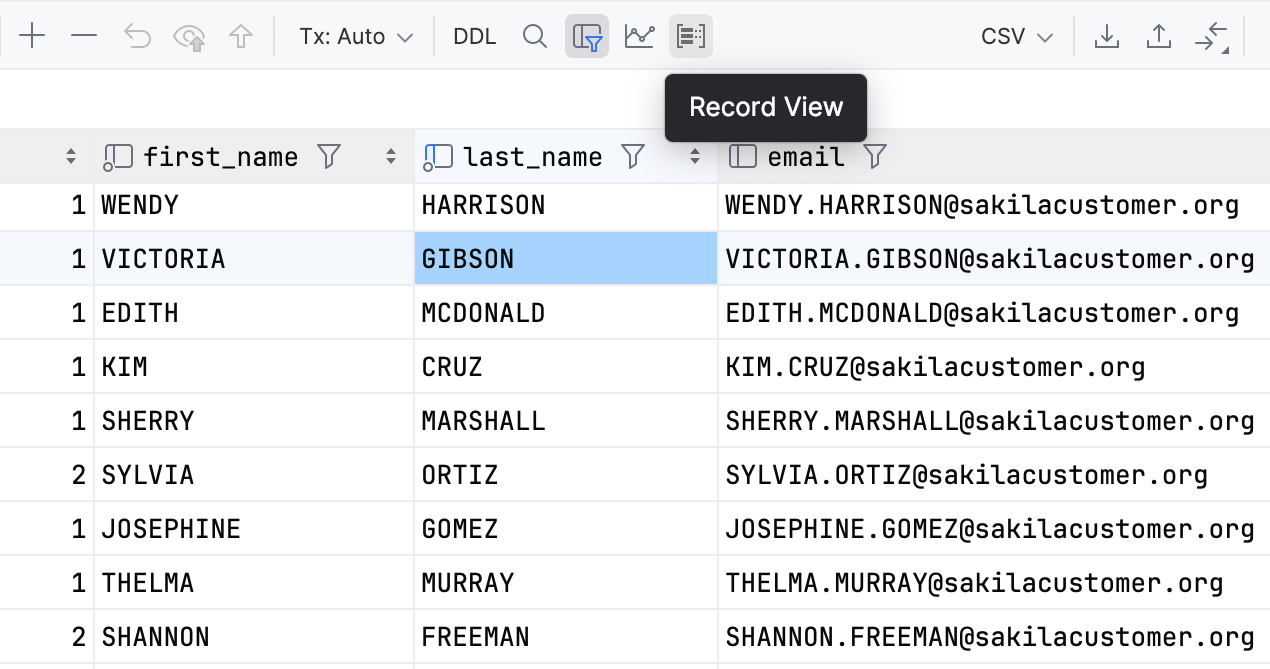The image size is (1270, 669).
Task: Click the Import data upload icon
Action: click(1158, 37)
